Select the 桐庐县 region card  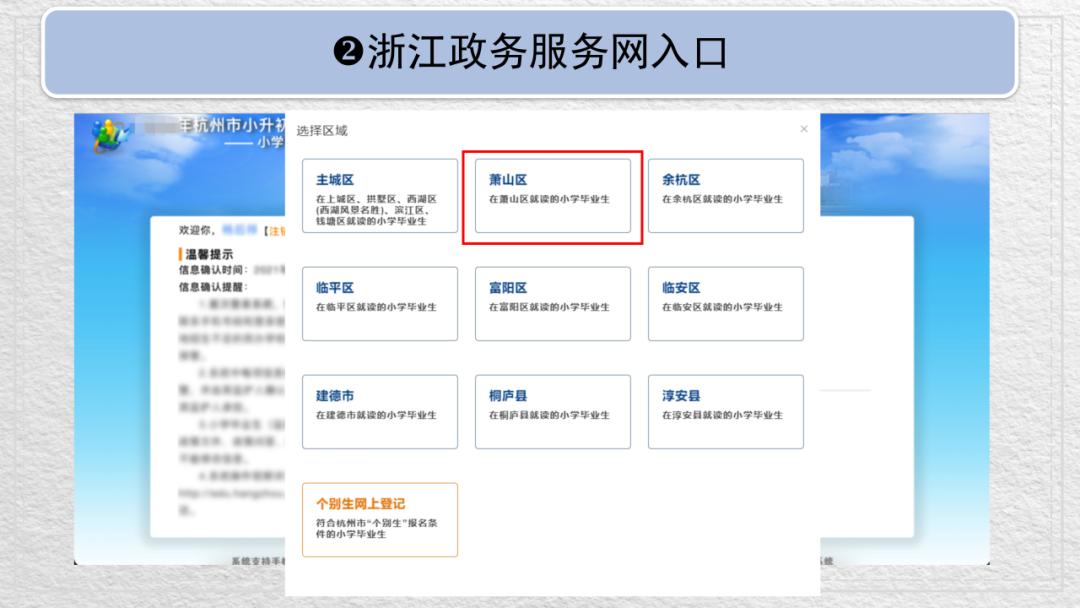pyautogui.click(x=552, y=412)
